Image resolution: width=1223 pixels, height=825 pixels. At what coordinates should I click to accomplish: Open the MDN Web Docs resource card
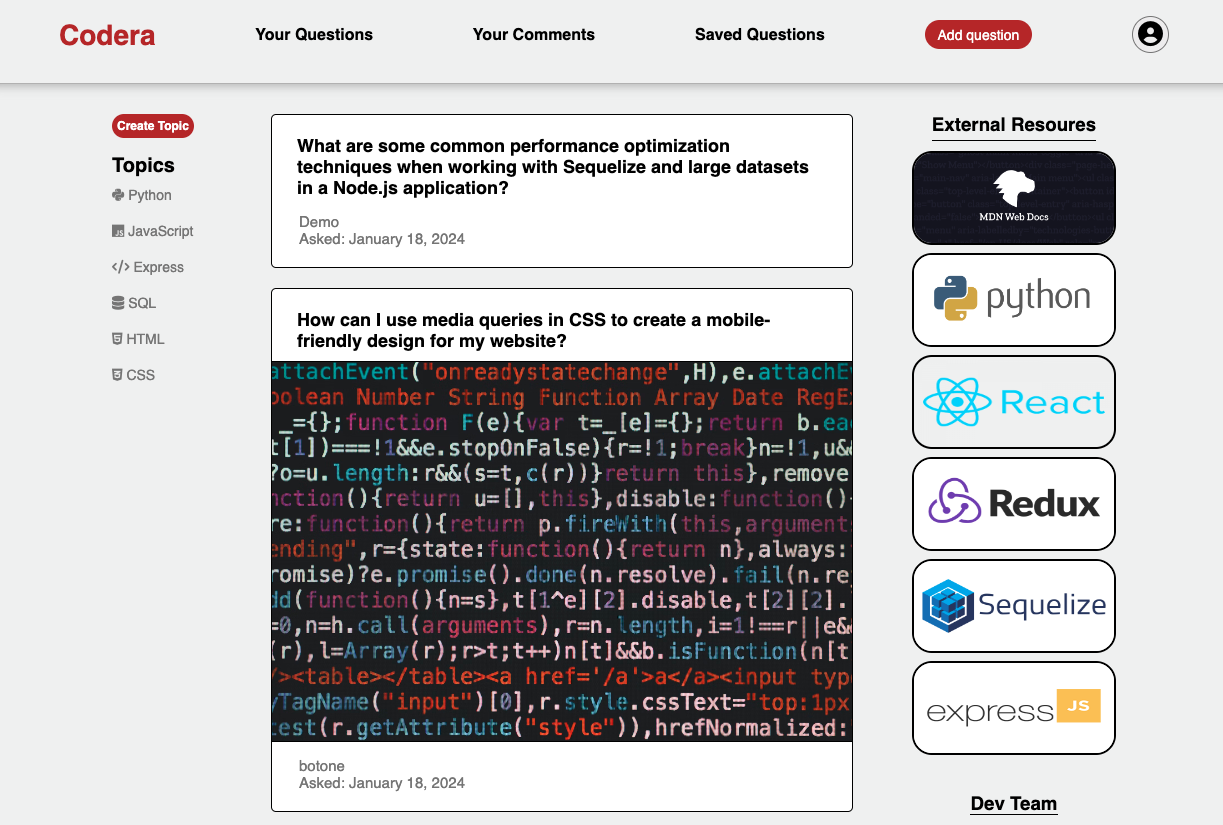pos(1013,198)
